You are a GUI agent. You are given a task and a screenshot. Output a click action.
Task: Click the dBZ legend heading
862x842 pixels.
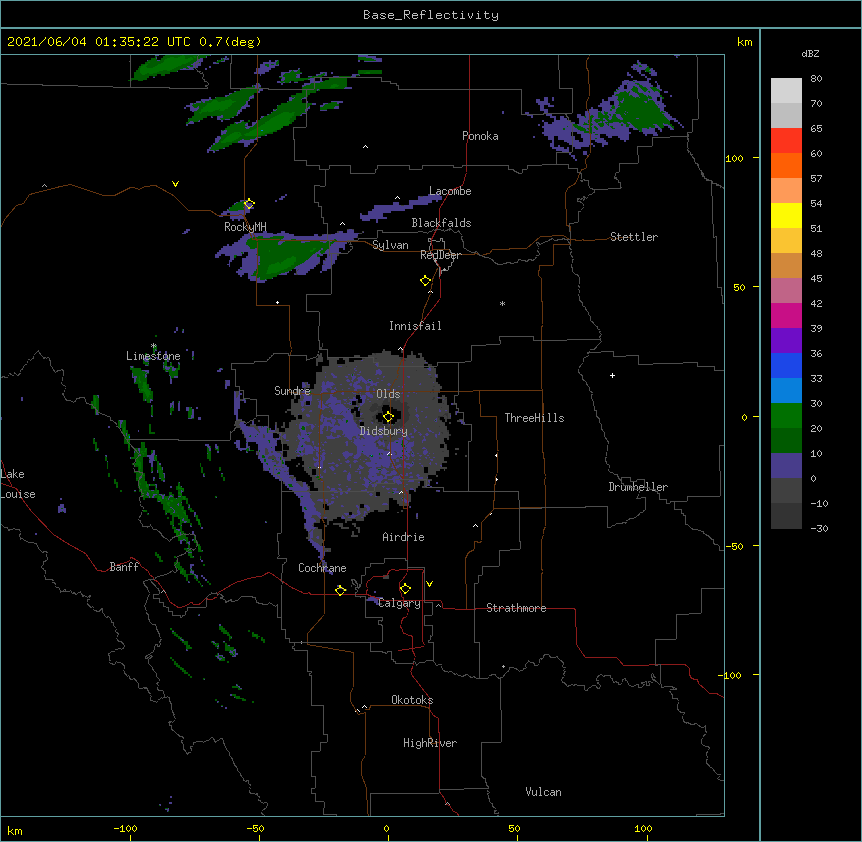810,54
